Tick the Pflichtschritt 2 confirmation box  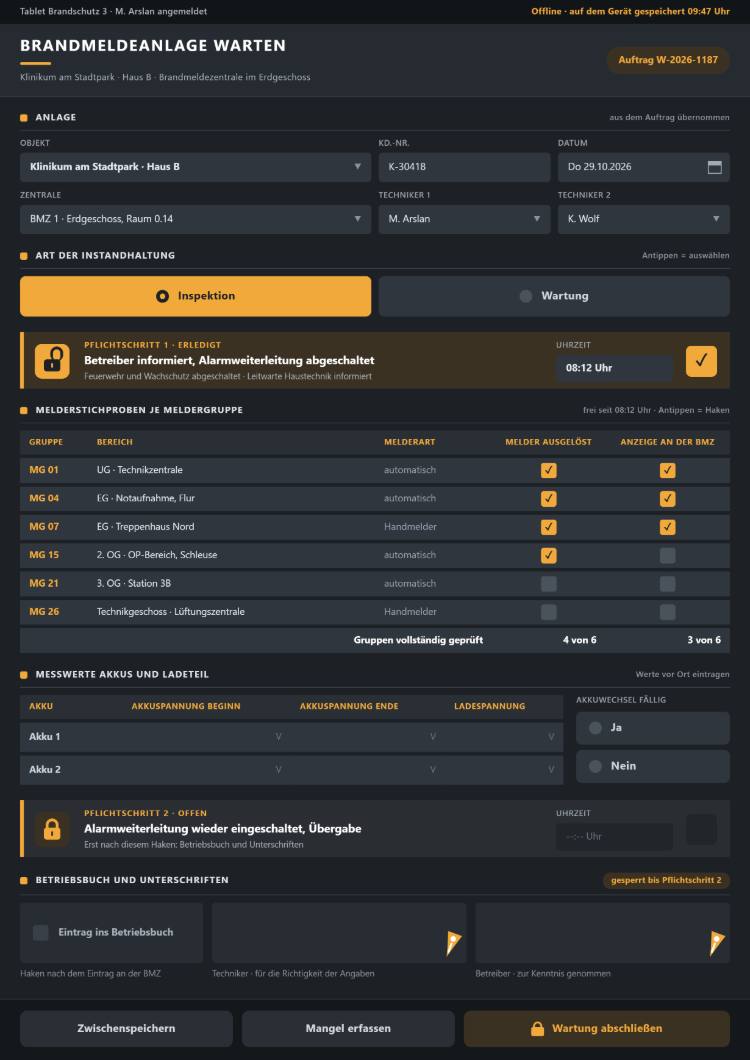point(701,829)
